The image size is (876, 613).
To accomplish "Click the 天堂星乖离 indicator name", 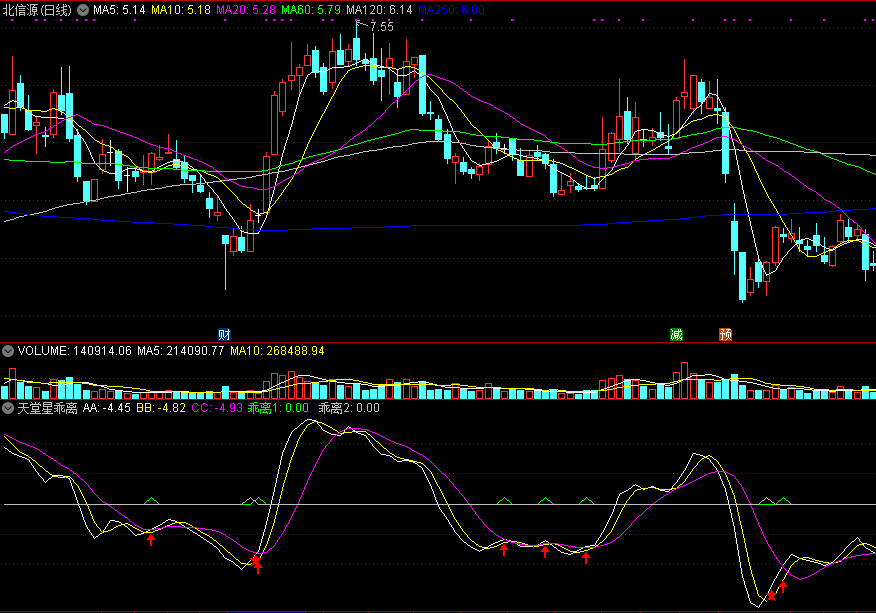I will coord(47,408).
